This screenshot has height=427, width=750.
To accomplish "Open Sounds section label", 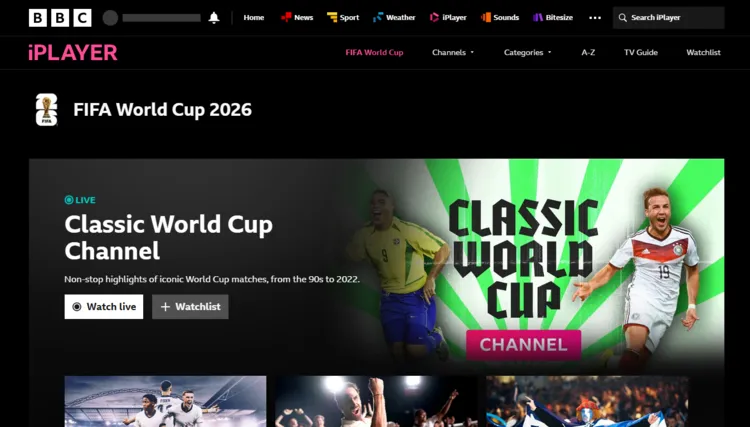I will coord(506,18).
